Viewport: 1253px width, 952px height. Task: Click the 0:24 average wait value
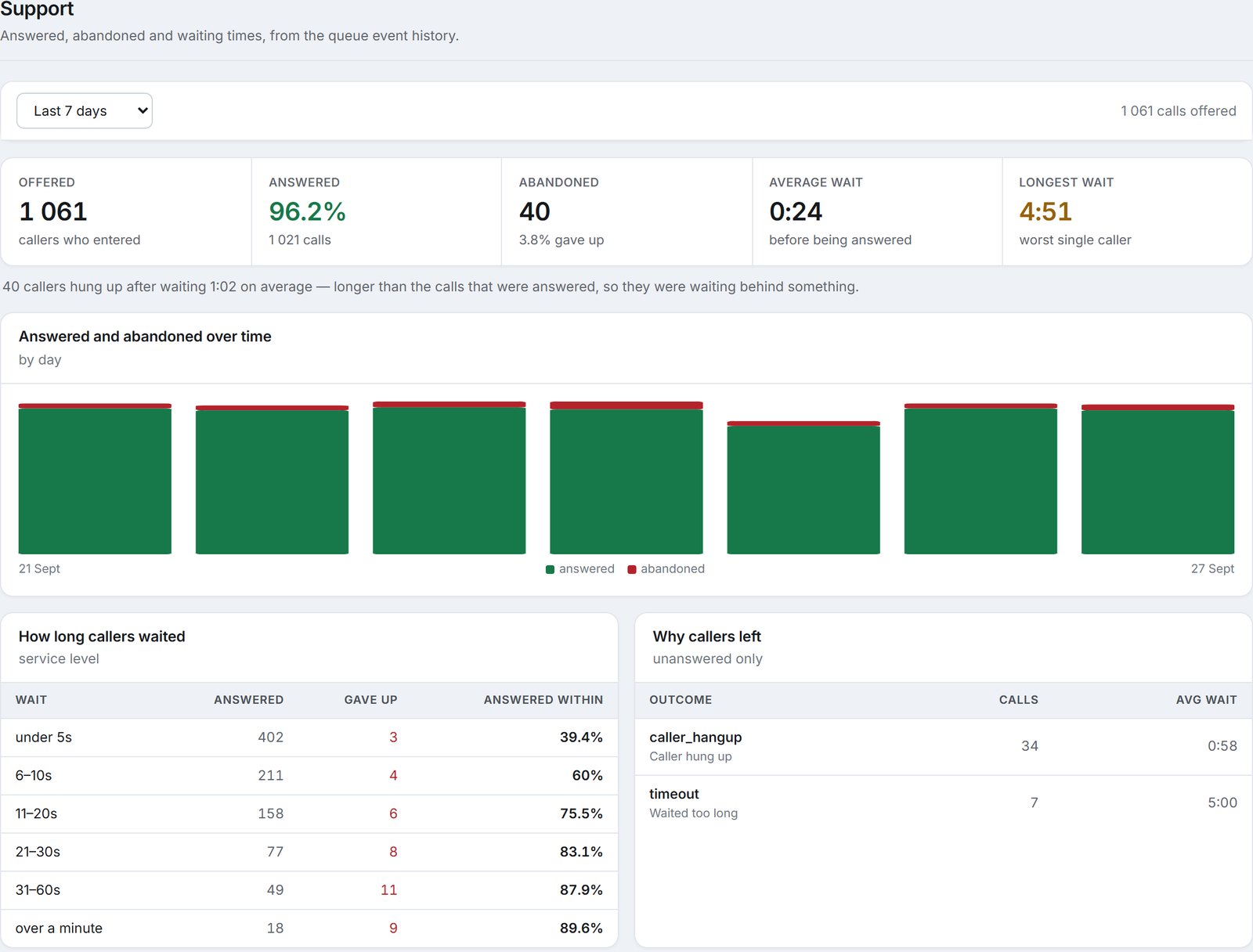[x=796, y=211]
